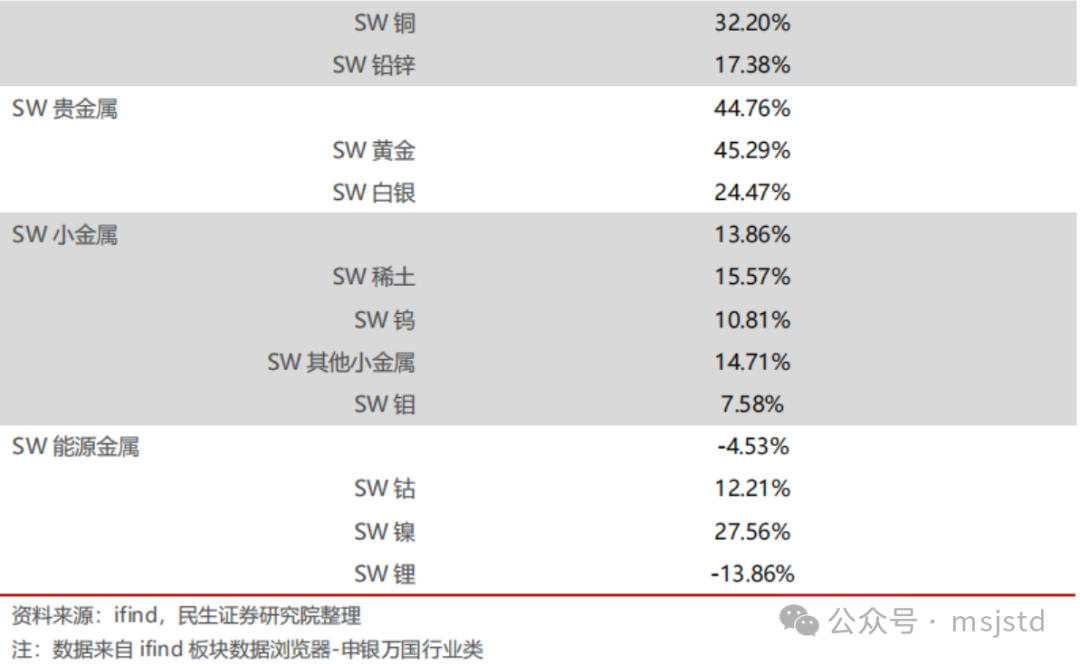Screen dimensions: 1080x664
Task: Select the SW 稀土 row label
Action: click(374, 277)
